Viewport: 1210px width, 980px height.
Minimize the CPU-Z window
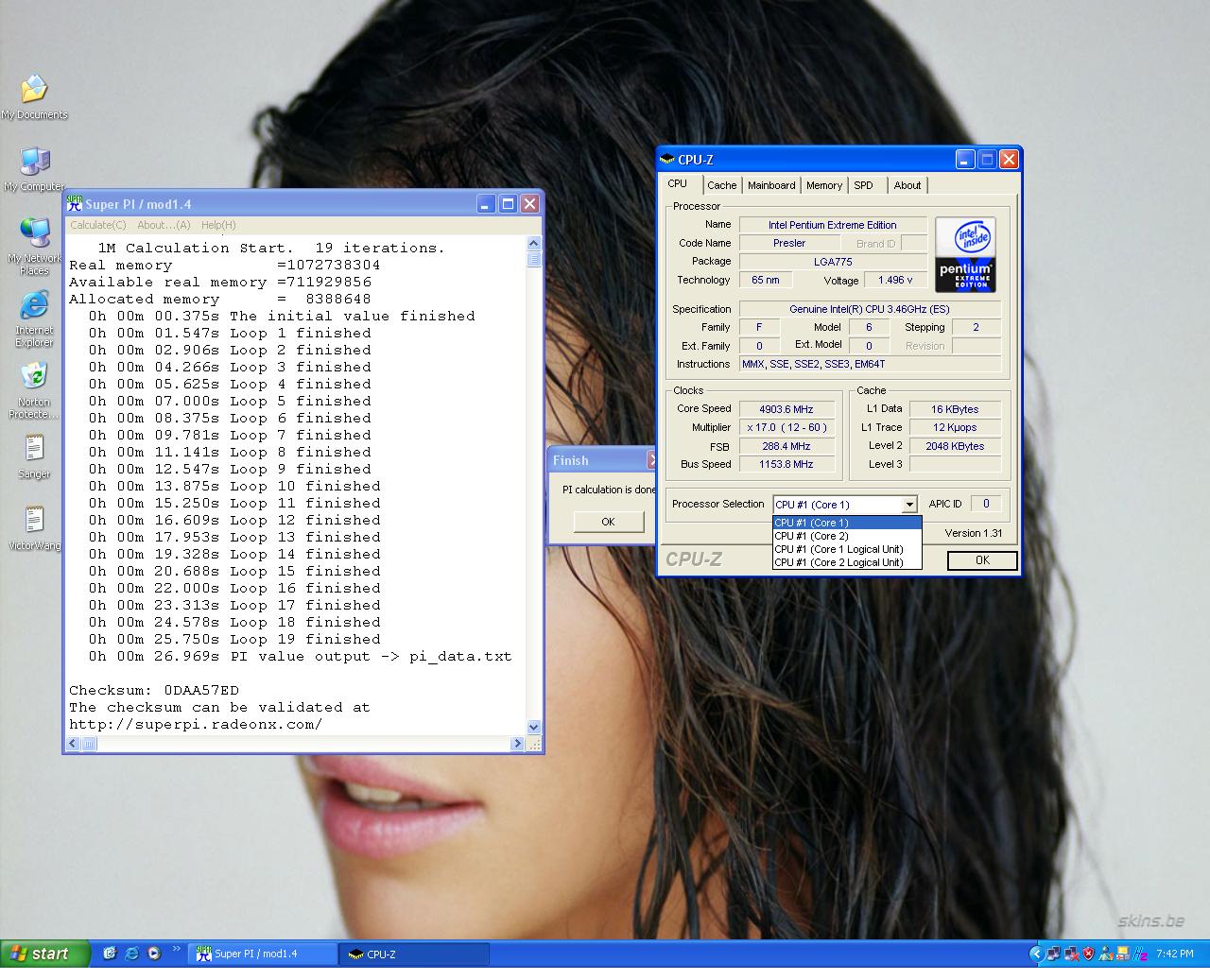pos(965,160)
